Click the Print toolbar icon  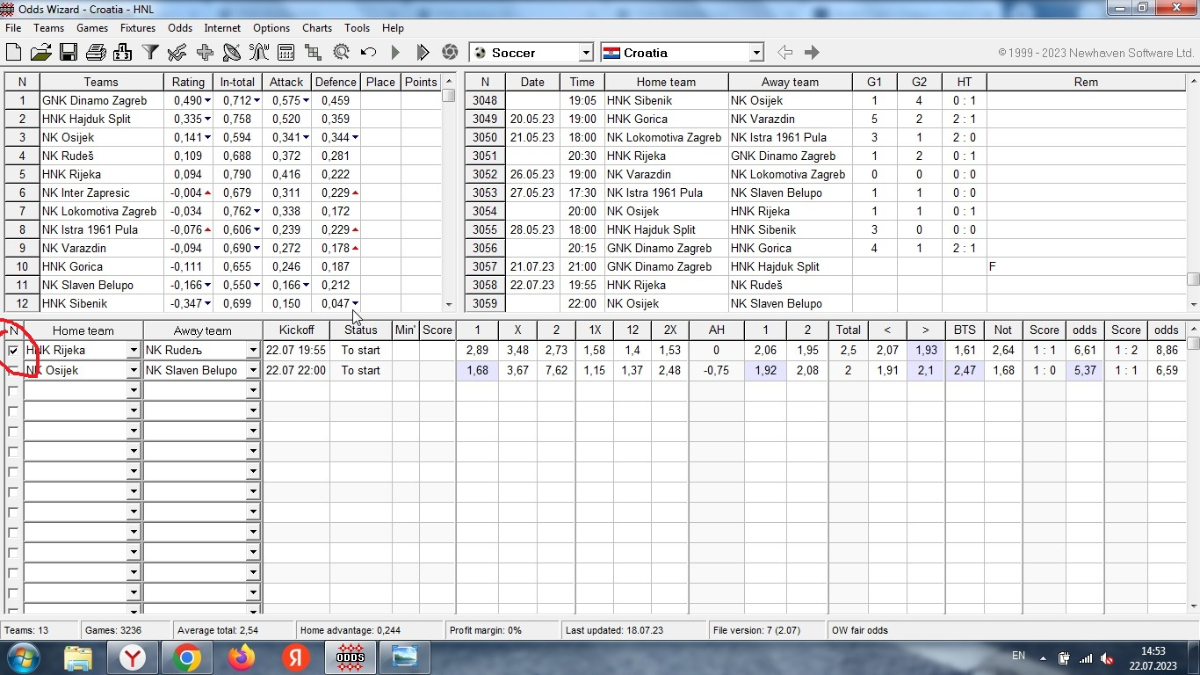(96, 52)
